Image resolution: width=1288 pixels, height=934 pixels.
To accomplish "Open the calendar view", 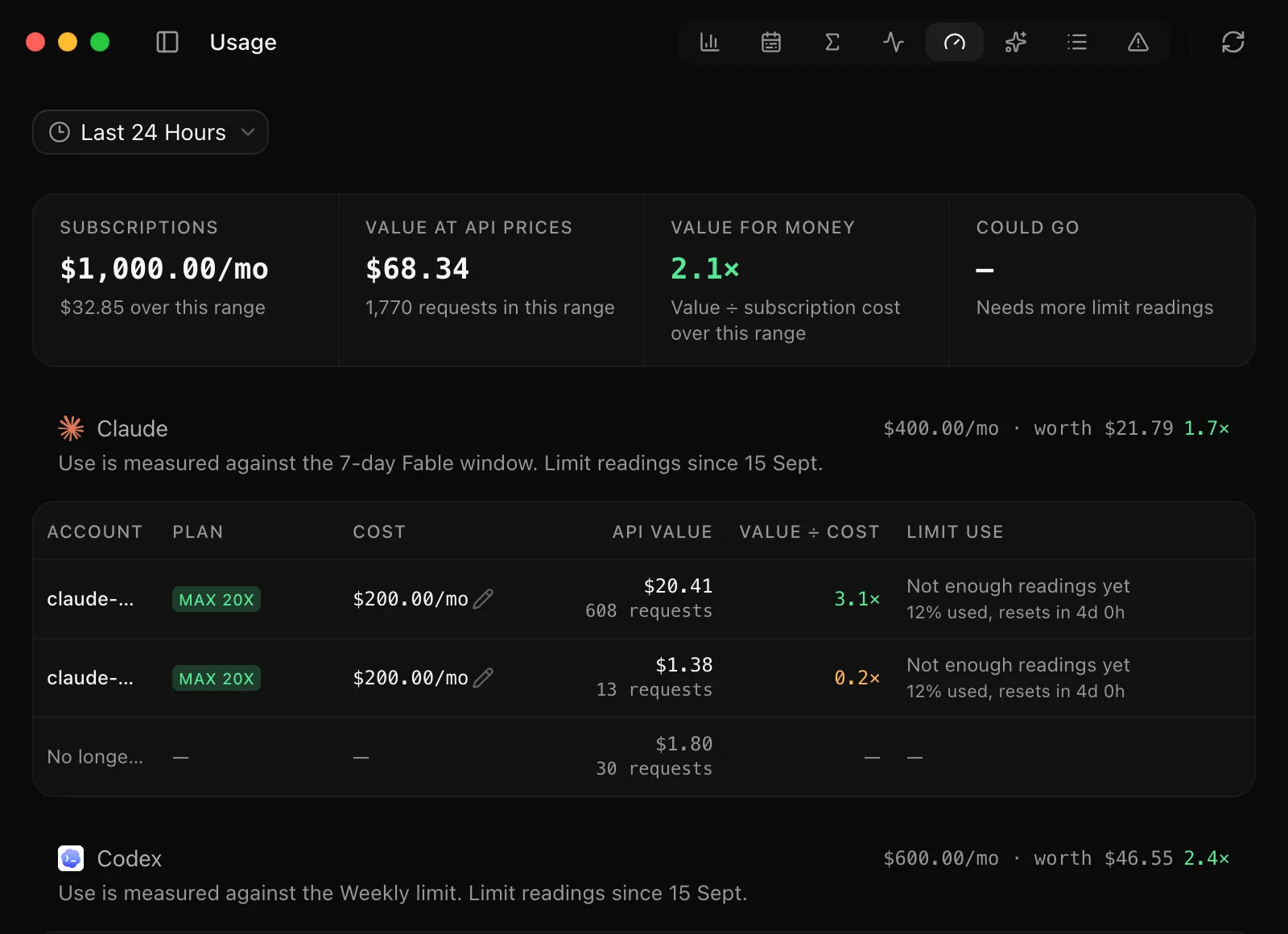I will [x=771, y=42].
